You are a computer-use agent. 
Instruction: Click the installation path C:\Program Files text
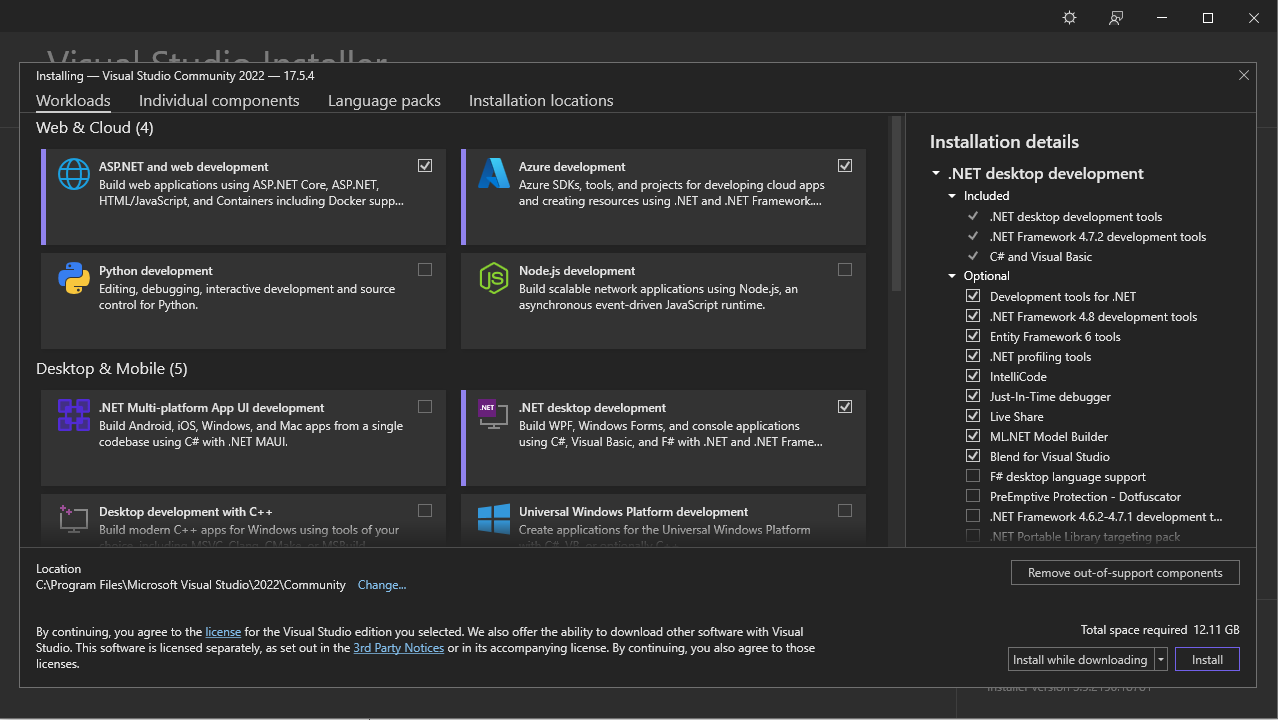tap(191, 585)
